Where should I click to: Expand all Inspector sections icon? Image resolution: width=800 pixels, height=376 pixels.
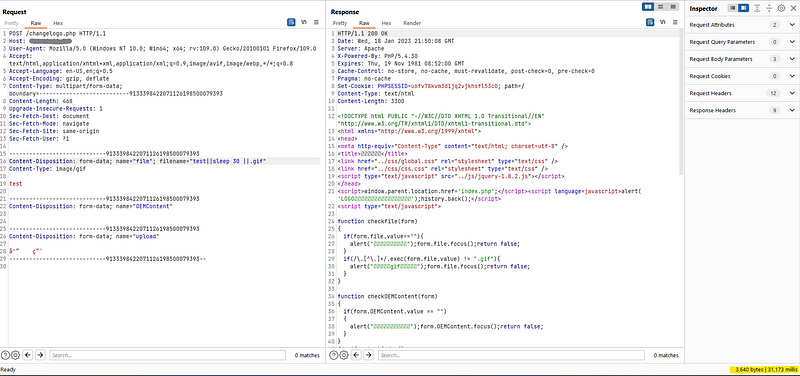pyautogui.click(x=758, y=8)
